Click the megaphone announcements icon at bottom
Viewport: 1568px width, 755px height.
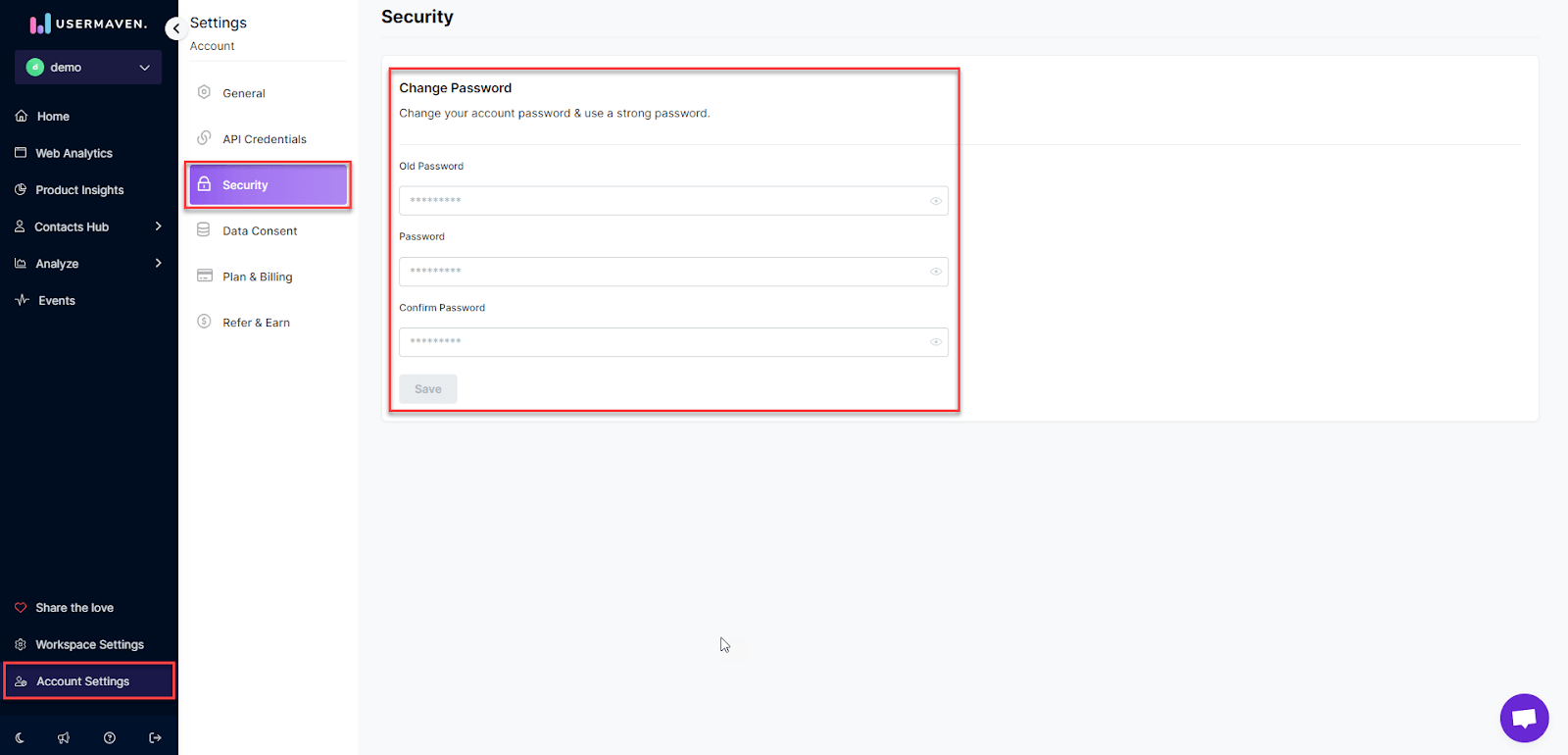click(x=63, y=737)
